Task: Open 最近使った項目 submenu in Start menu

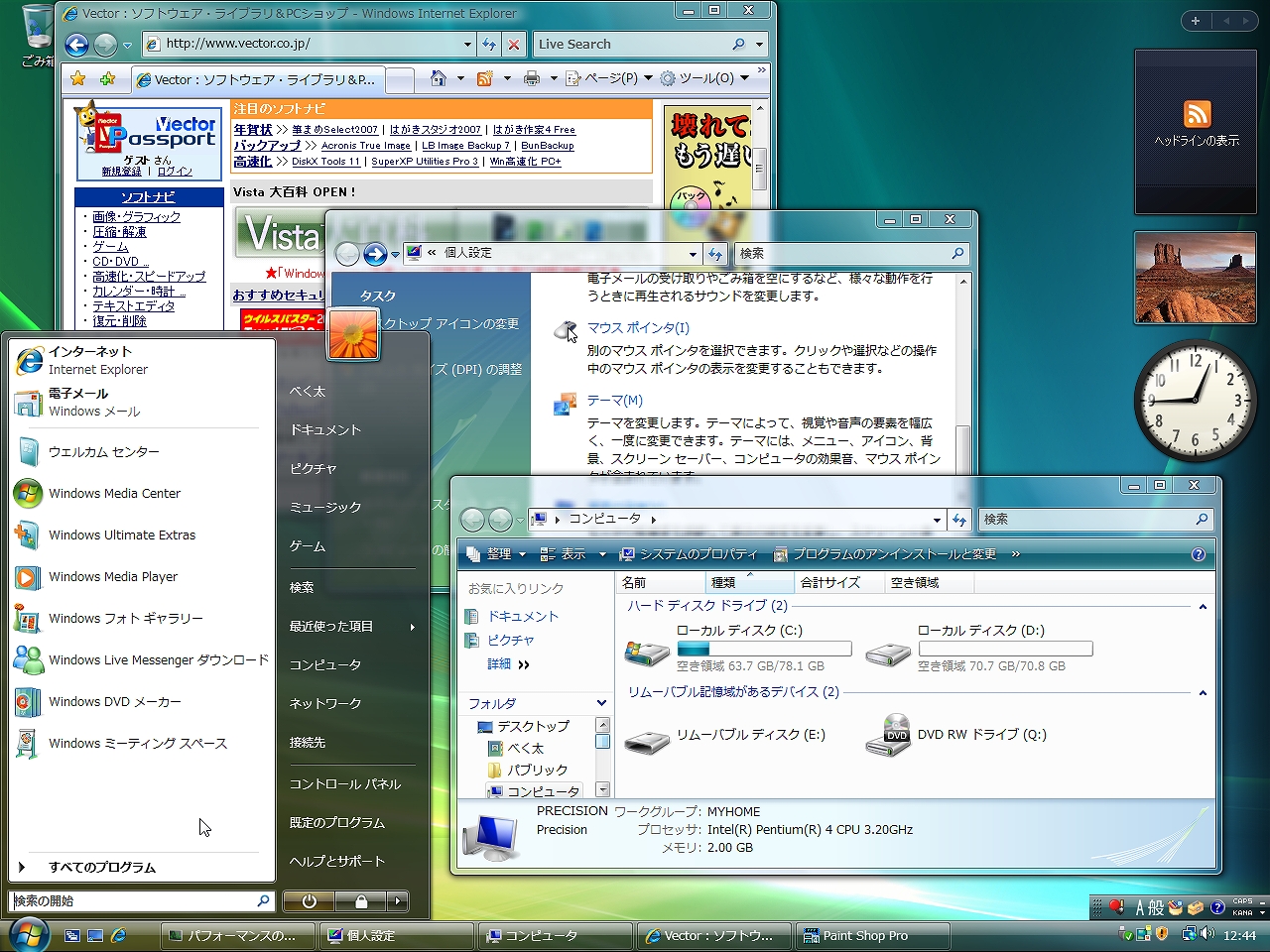Action: [x=352, y=626]
